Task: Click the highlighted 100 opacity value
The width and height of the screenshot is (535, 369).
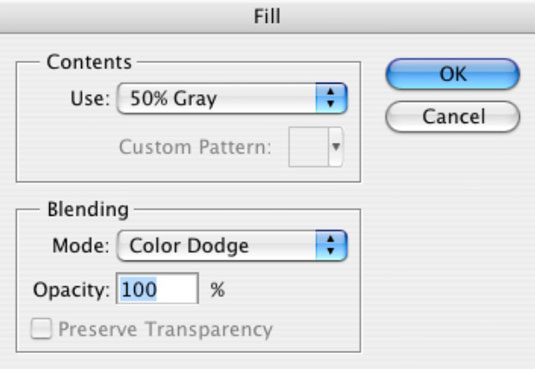Action: tap(139, 289)
